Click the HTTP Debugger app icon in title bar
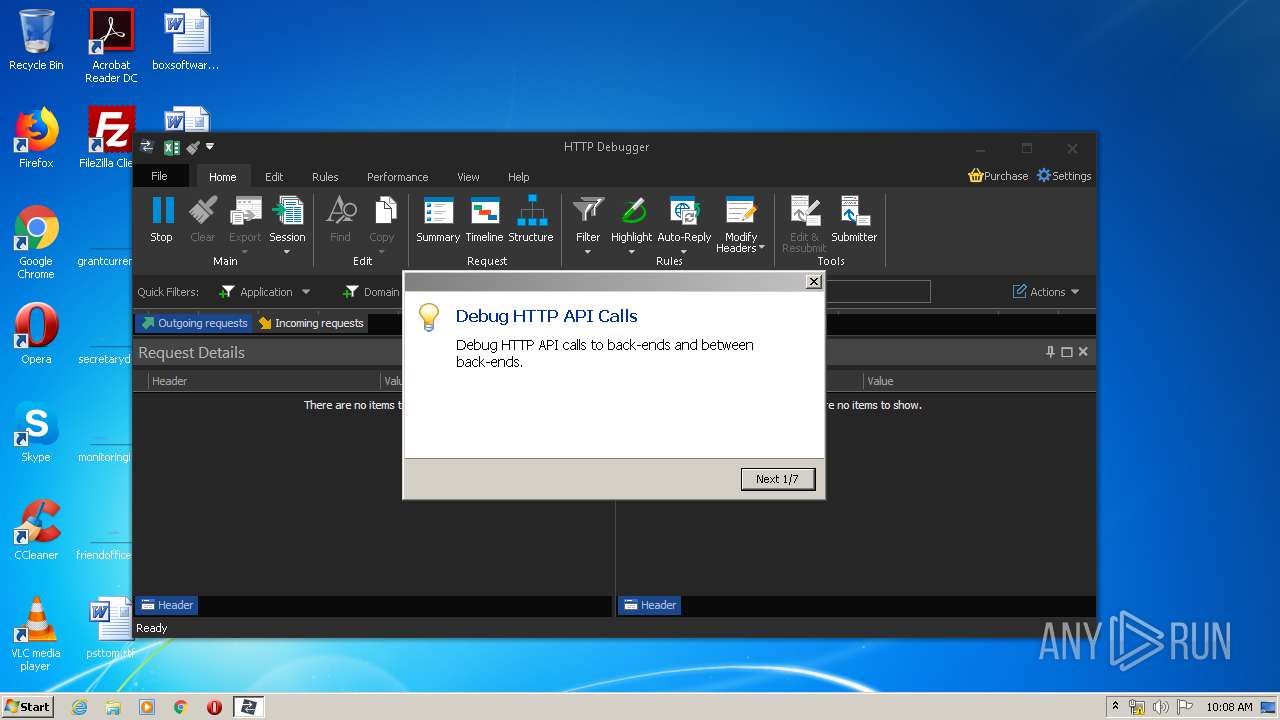Screen dimensions: 1280x720 coord(147,147)
